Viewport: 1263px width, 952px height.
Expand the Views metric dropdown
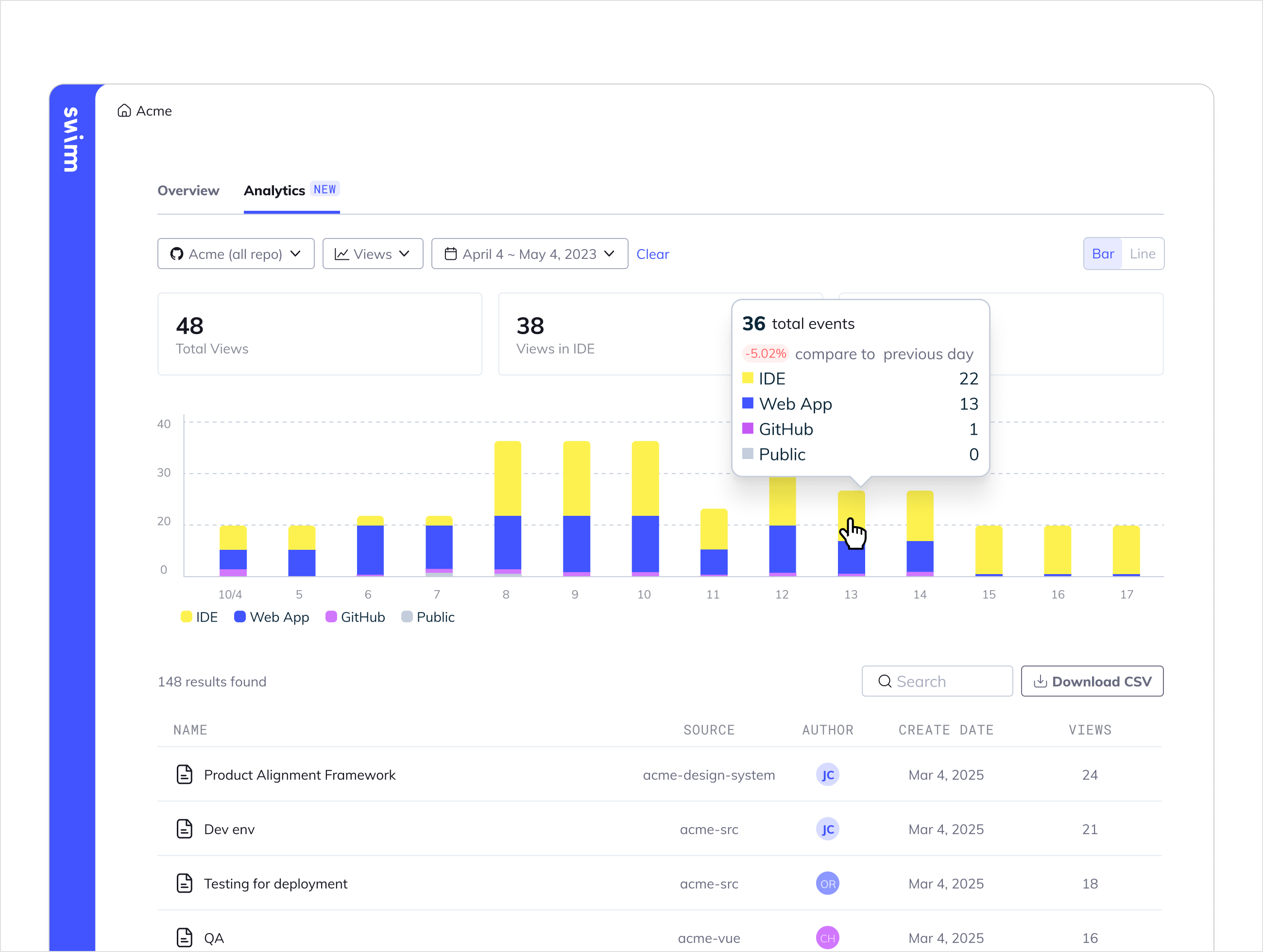(x=372, y=254)
